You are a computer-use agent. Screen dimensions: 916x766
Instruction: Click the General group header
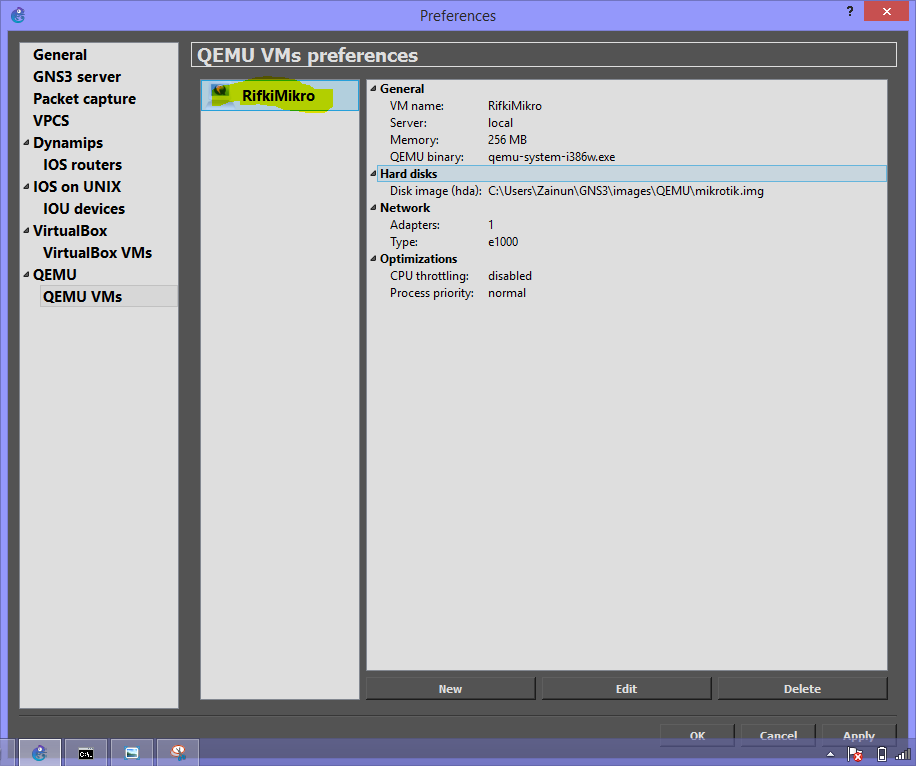(402, 89)
